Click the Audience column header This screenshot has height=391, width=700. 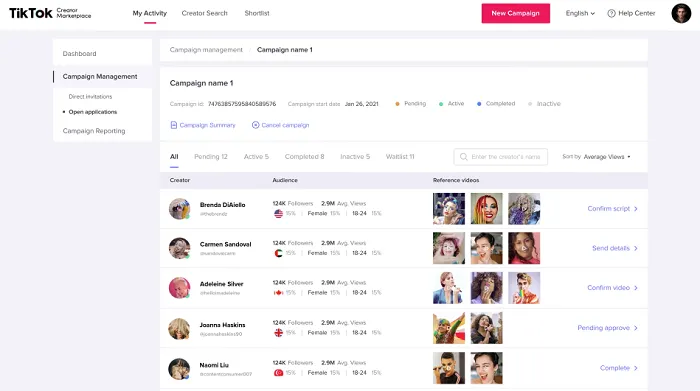pos(285,180)
